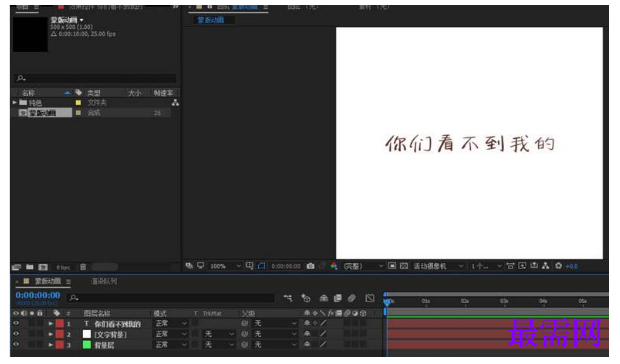
Task: Click the interpret footage icon in project panel
Action: tap(16, 267)
